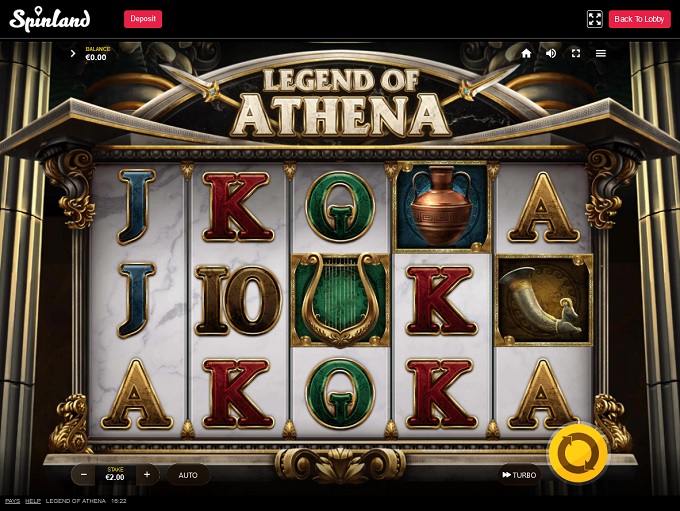Mute the game sound with speaker icon

click(551, 53)
